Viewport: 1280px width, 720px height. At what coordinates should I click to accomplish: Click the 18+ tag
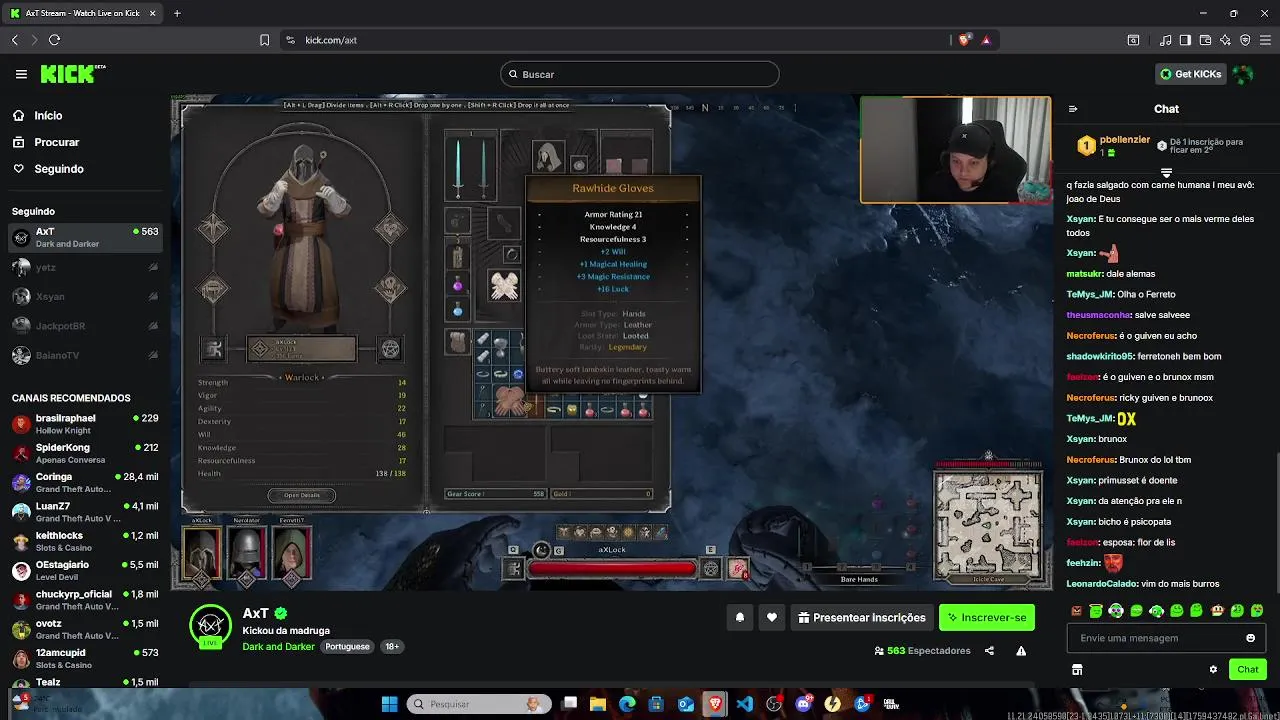point(392,647)
